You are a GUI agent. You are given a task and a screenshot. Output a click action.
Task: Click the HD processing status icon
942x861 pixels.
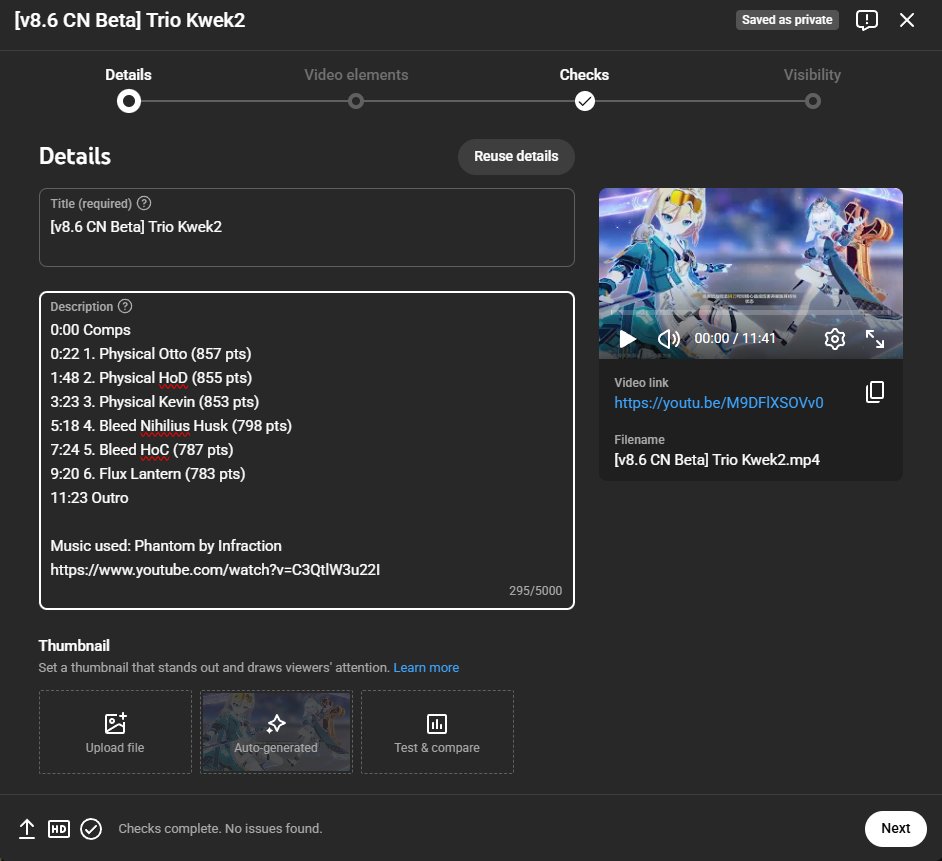tap(59, 829)
